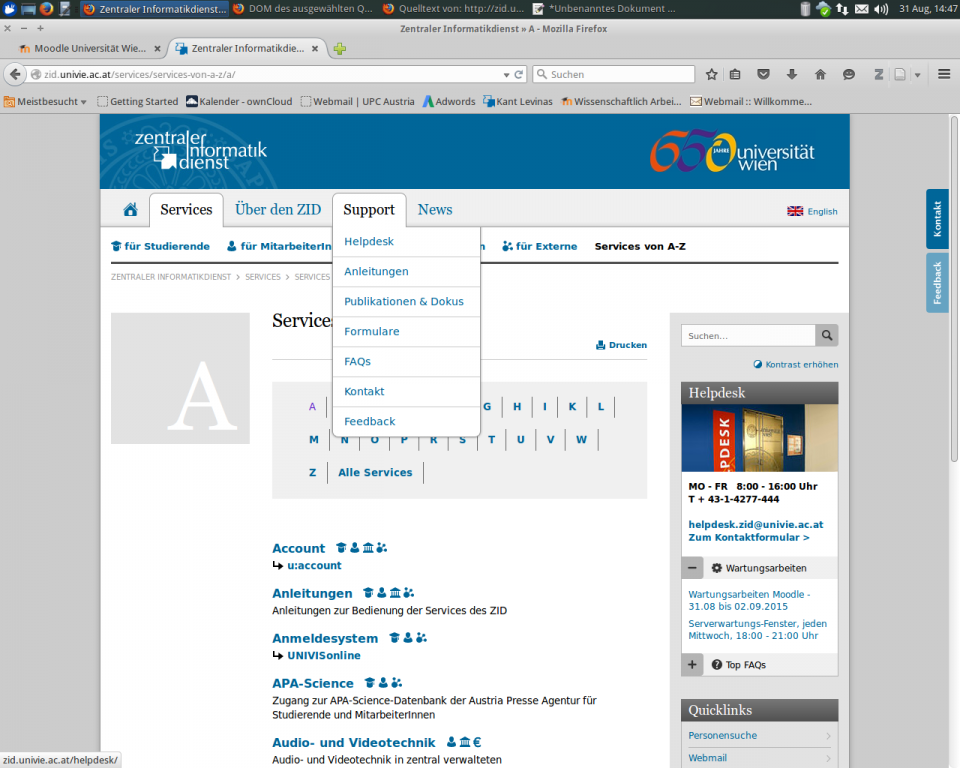Click the reload page icon in the address bar
Viewport: 960px width, 768px height.
coord(519,74)
